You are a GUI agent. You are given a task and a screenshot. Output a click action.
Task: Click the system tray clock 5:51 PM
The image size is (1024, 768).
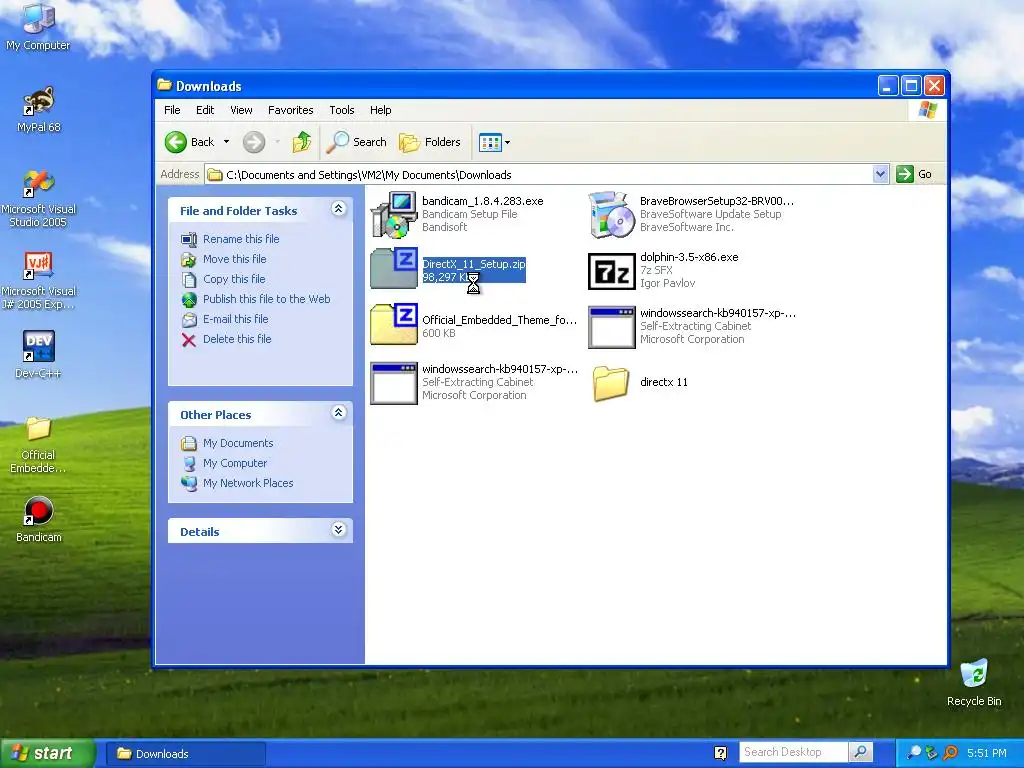coord(986,753)
